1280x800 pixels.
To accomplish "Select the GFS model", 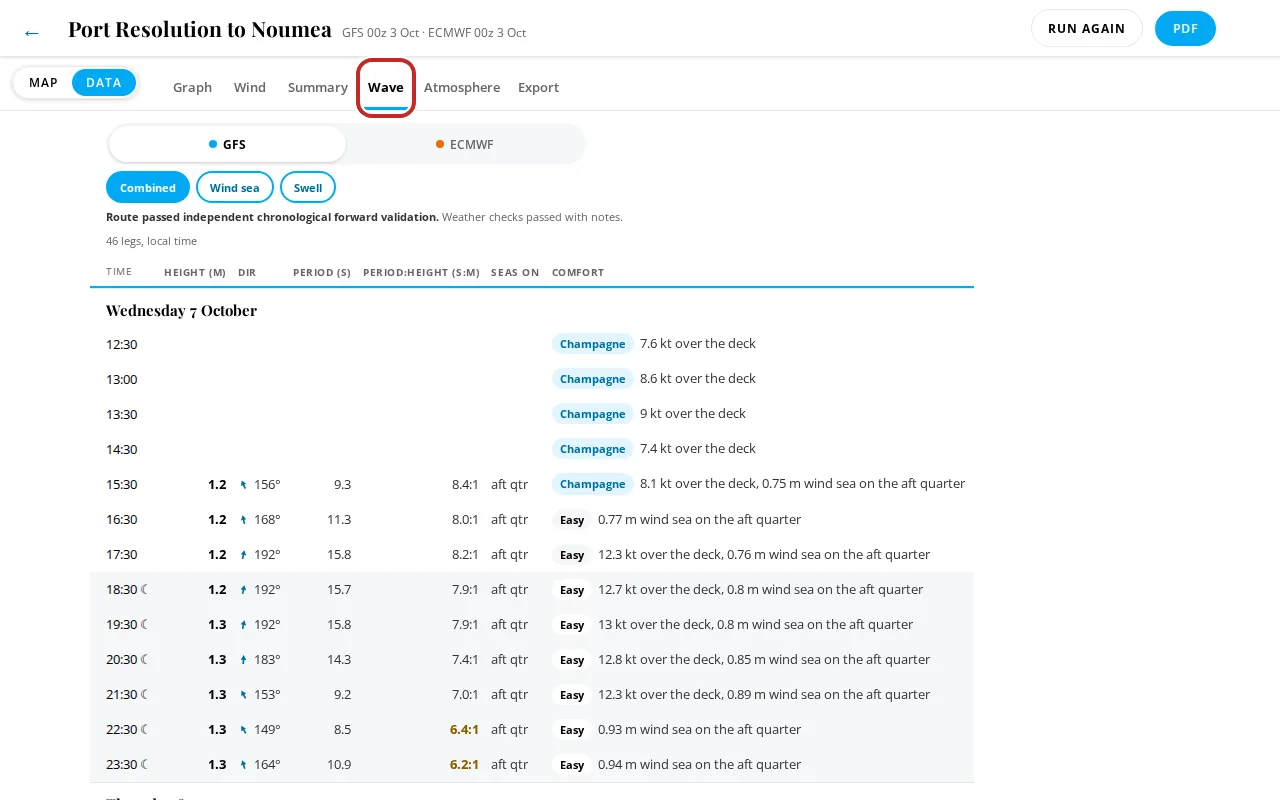I will (x=227, y=144).
